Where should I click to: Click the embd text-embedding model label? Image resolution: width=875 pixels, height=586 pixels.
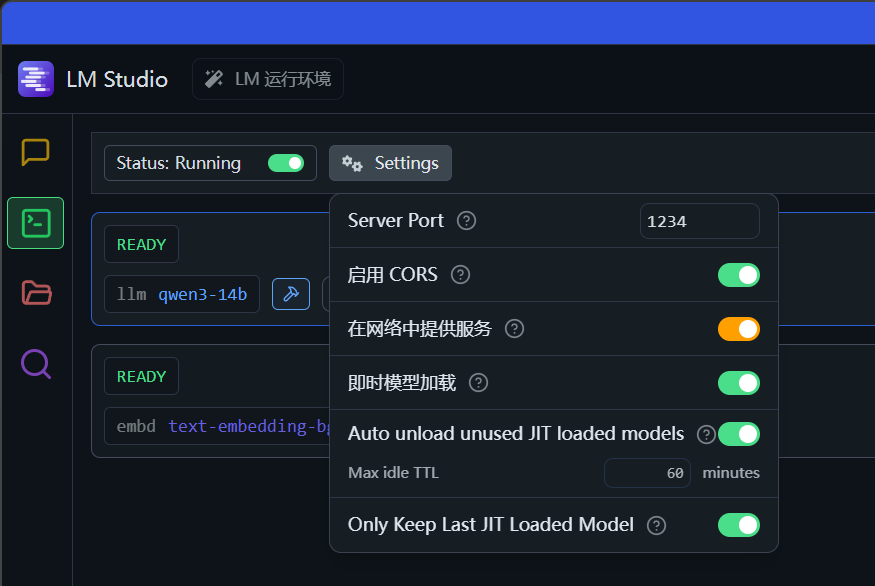click(x=218, y=426)
